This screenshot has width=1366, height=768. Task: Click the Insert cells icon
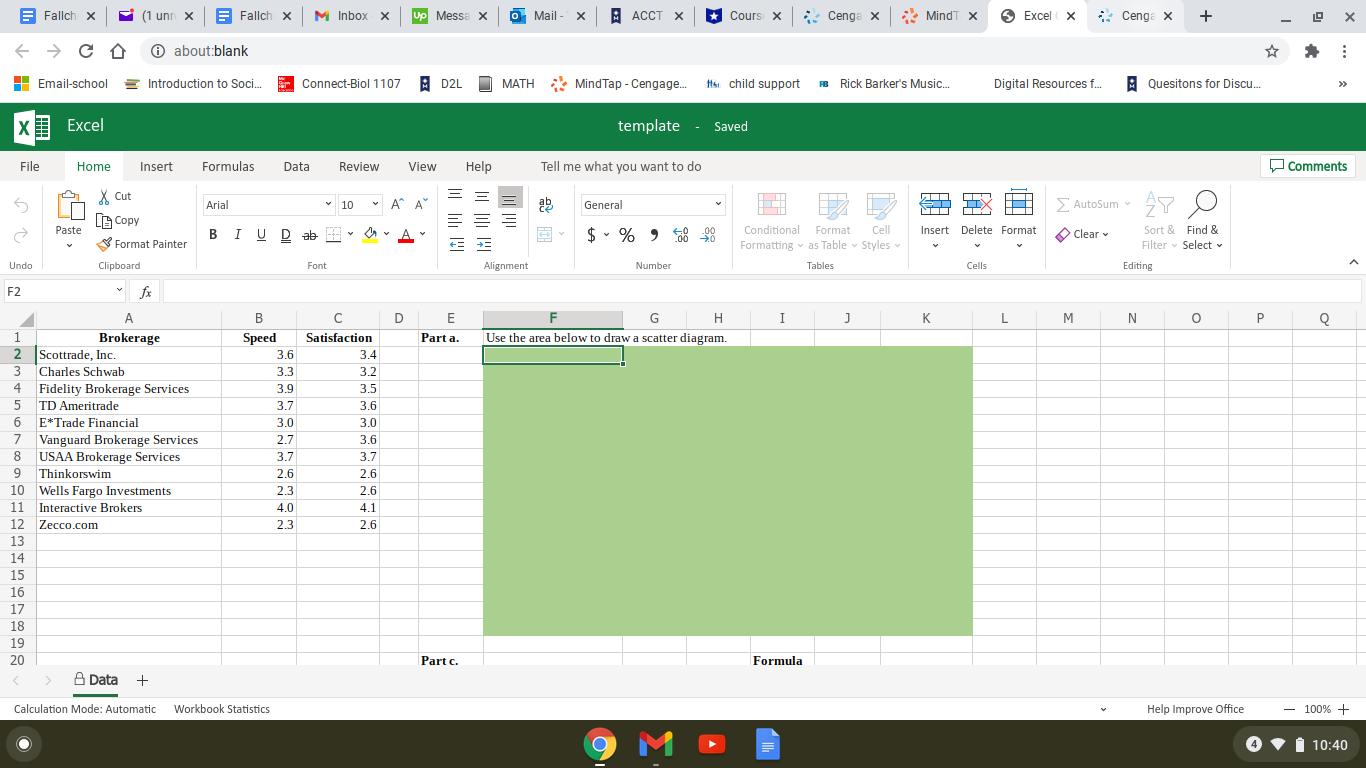(935, 203)
